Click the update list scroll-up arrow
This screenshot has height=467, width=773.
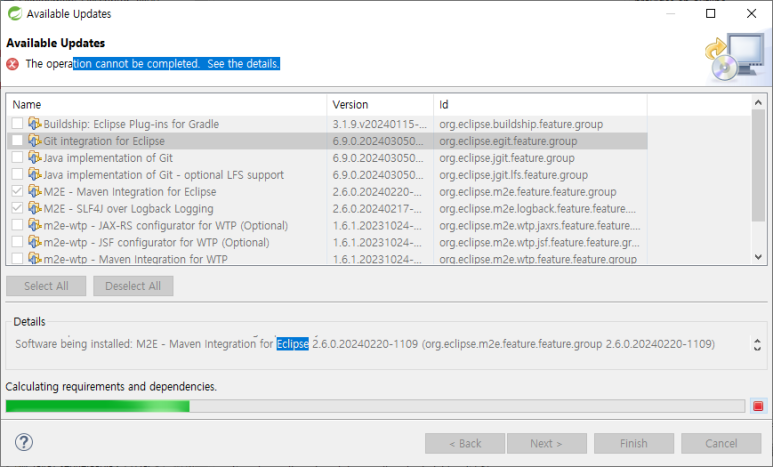(758, 103)
